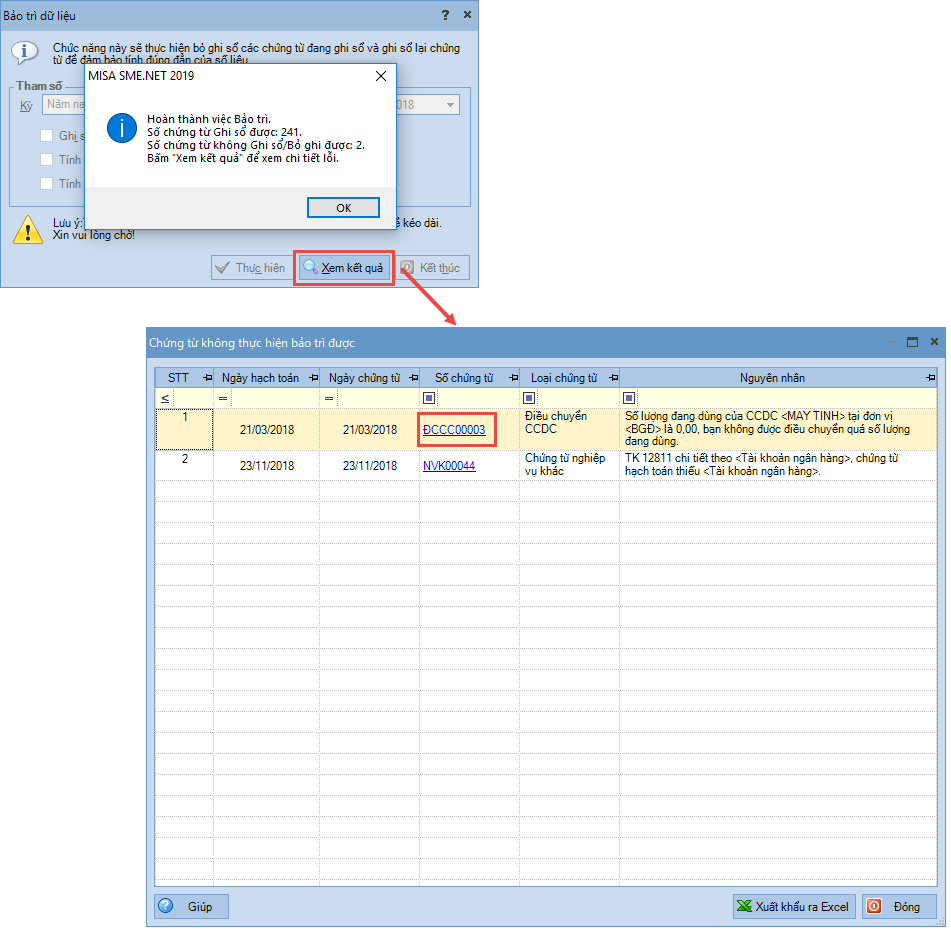
Task: Click pin icon on Ngày hạch toán column
Action: pos(313,378)
